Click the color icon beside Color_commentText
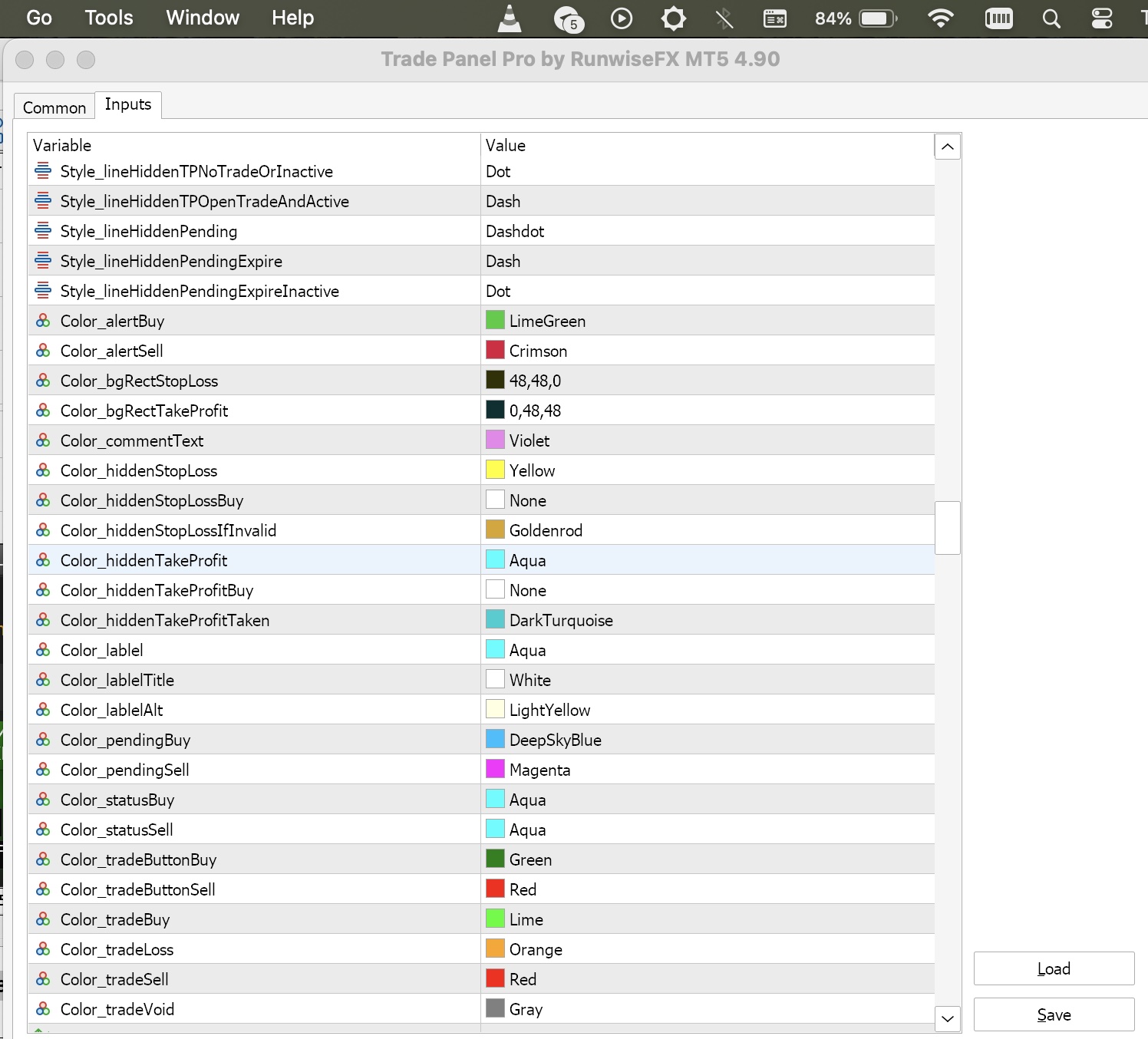 [43, 440]
